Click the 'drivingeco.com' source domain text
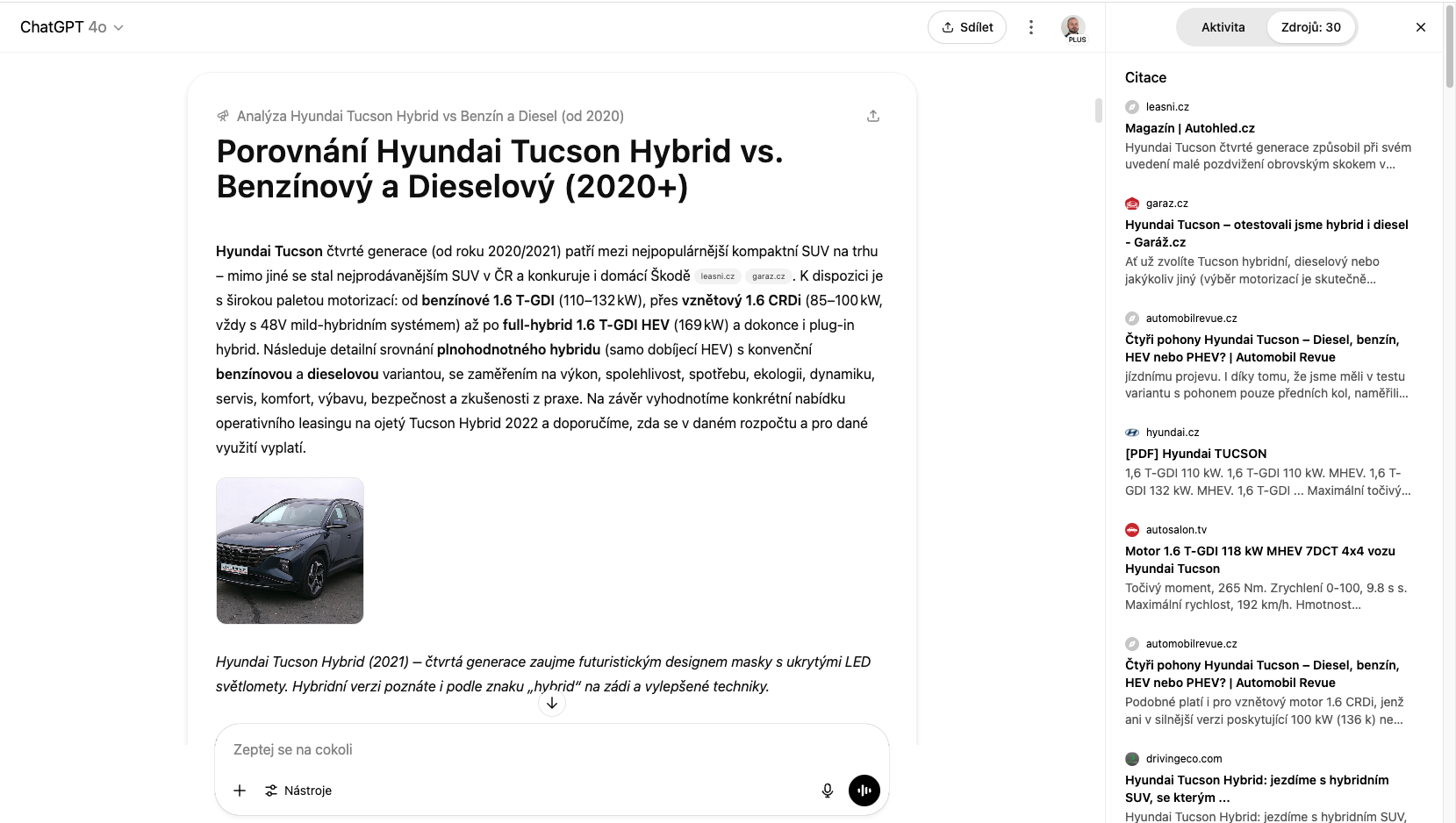 [x=1184, y=759]
